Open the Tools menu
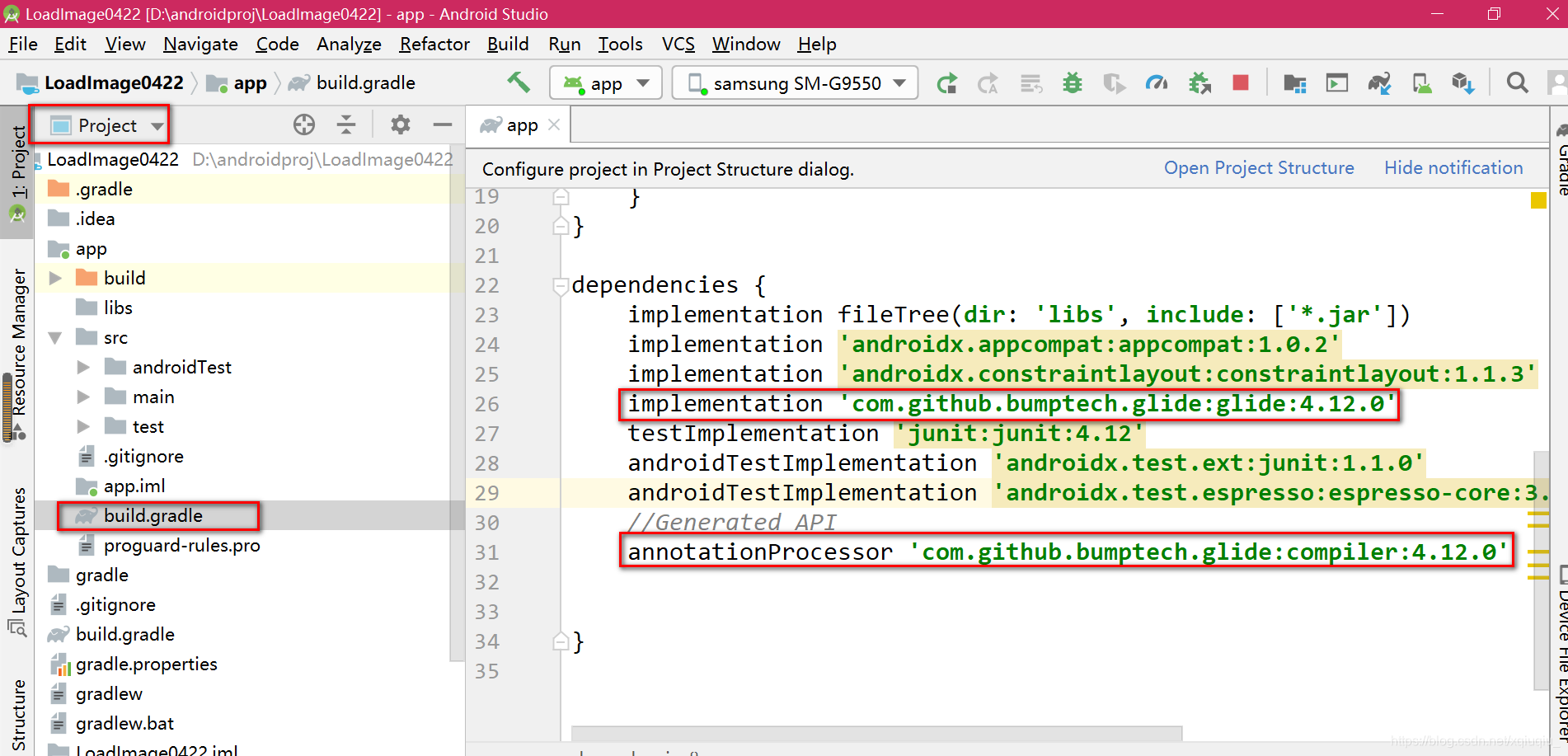 [x=620, y=44]
